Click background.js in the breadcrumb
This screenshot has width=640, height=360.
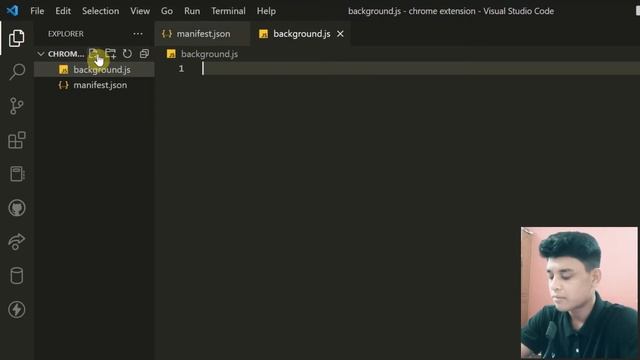209,54
